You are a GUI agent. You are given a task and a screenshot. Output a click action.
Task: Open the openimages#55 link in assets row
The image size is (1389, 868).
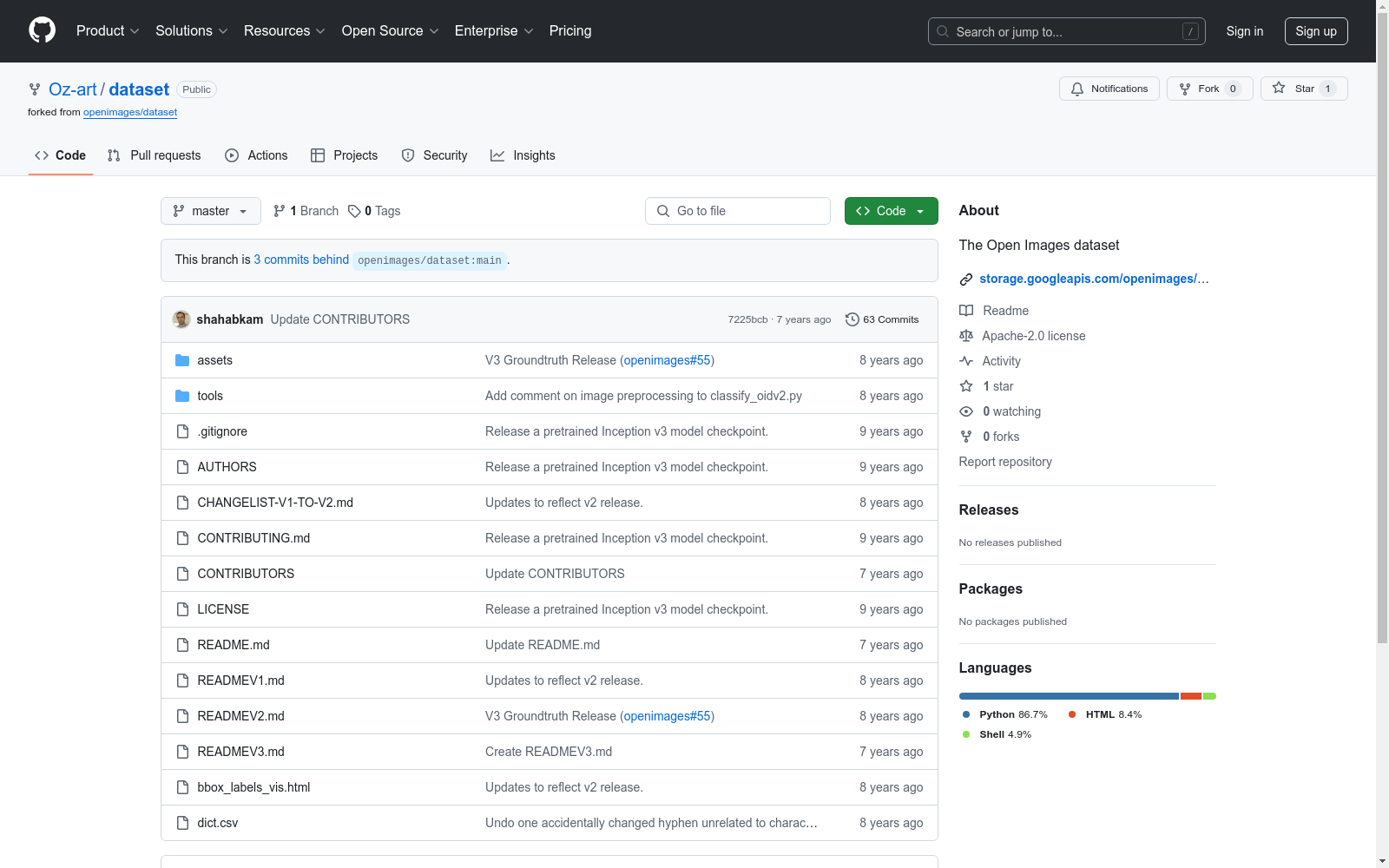667,360
